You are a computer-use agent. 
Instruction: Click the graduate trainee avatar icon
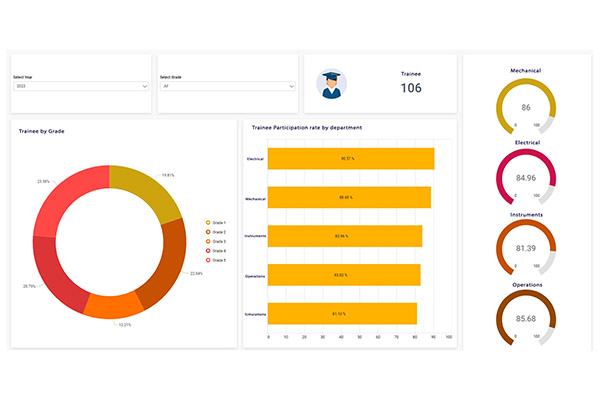click(331, 84)
